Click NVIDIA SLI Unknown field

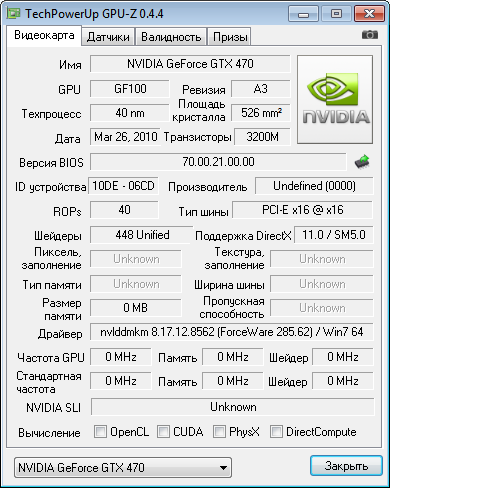(233, 407)
